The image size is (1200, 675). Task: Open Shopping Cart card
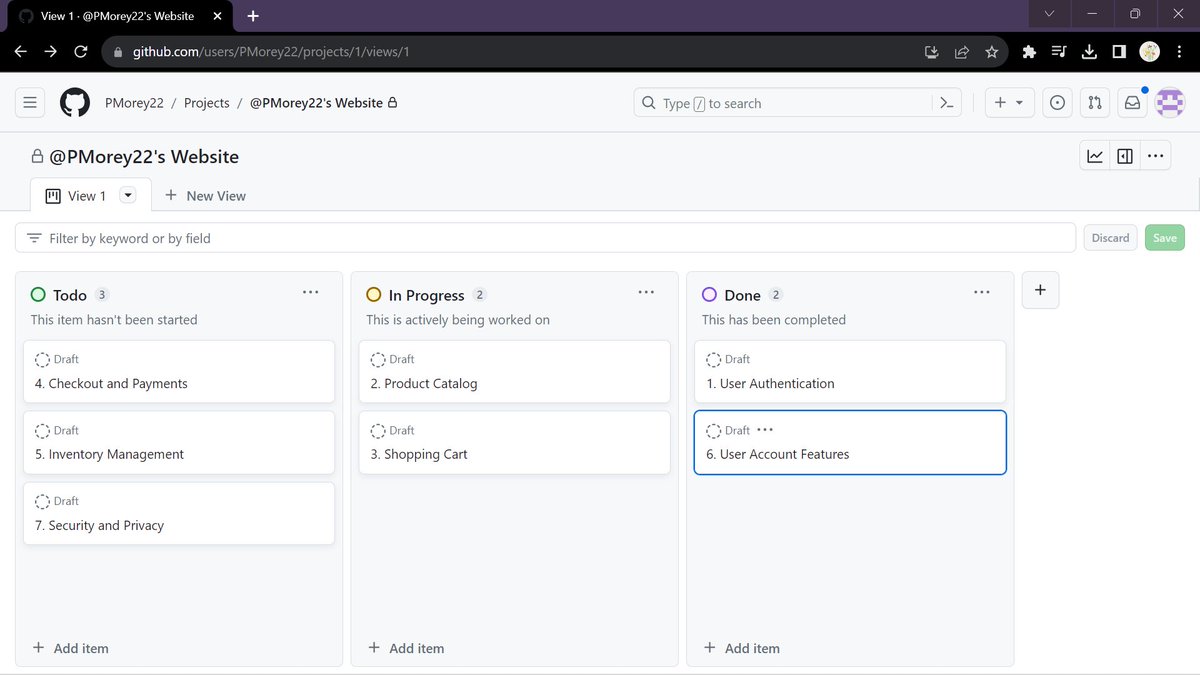514,443
